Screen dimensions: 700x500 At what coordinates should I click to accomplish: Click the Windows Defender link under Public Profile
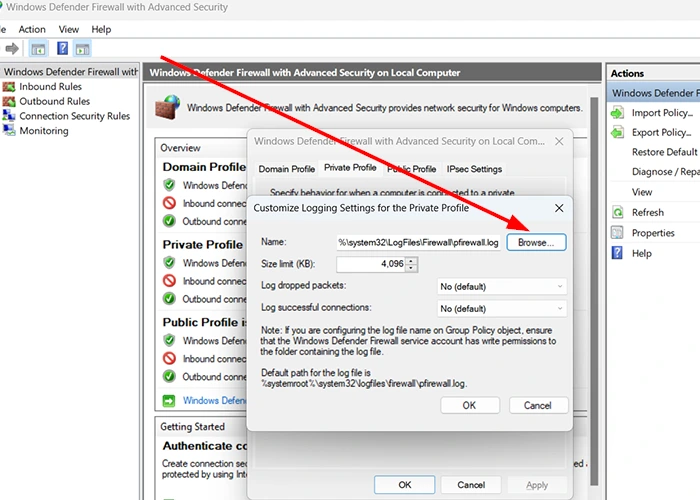click(x=214, y=400)
